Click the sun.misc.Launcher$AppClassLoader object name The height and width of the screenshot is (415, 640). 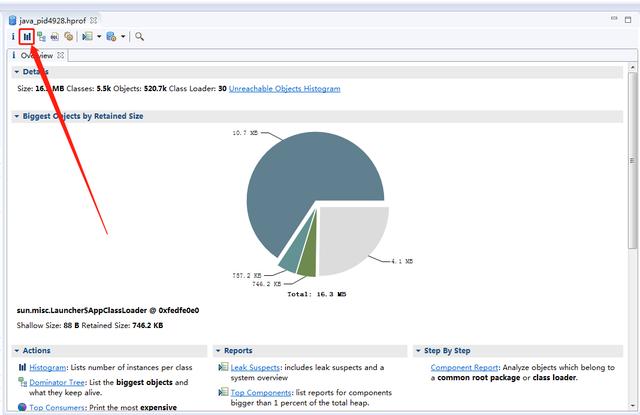(108, 311)
